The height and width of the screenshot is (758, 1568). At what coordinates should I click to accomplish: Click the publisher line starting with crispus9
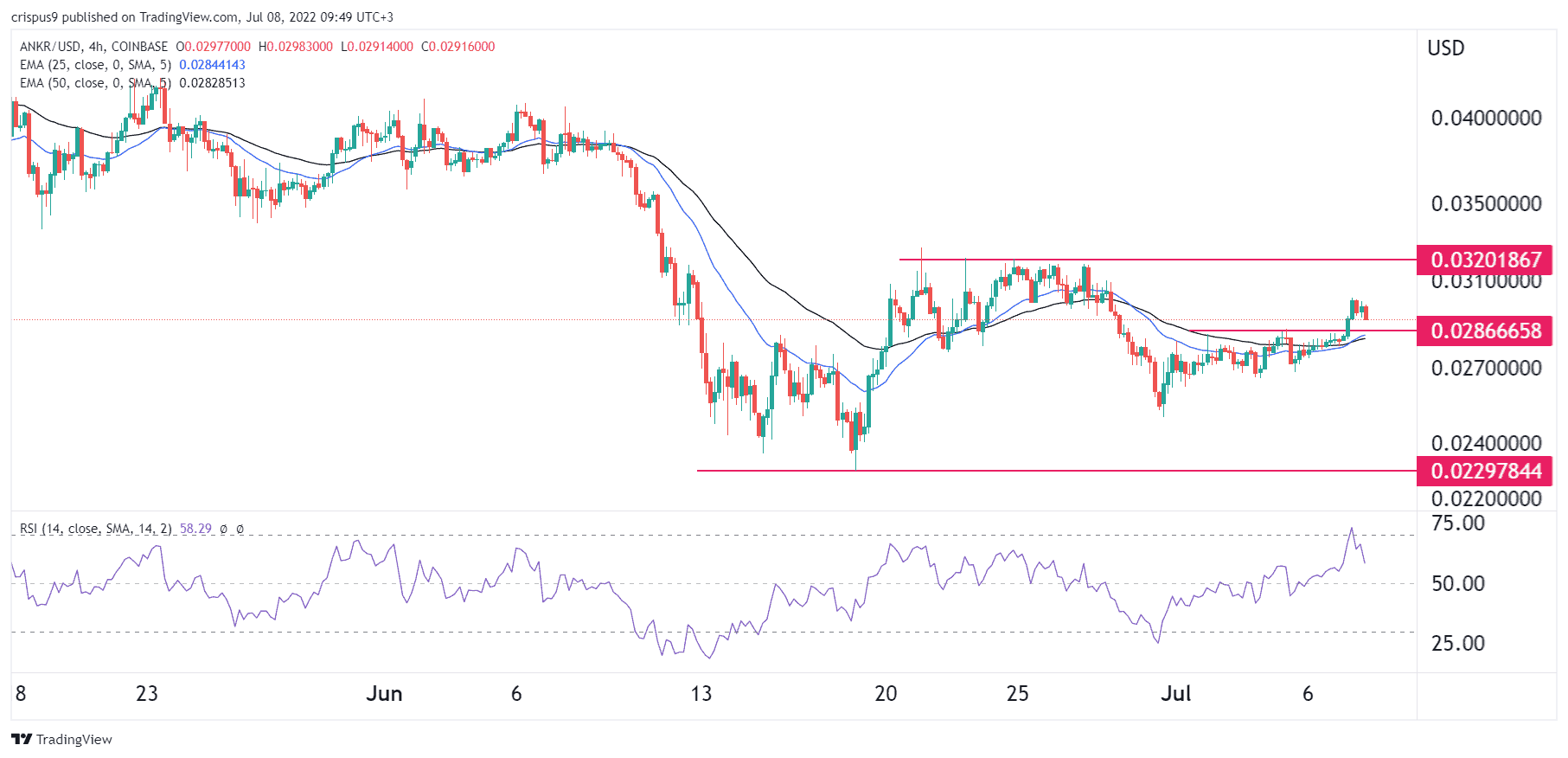(x=202, y=17)
